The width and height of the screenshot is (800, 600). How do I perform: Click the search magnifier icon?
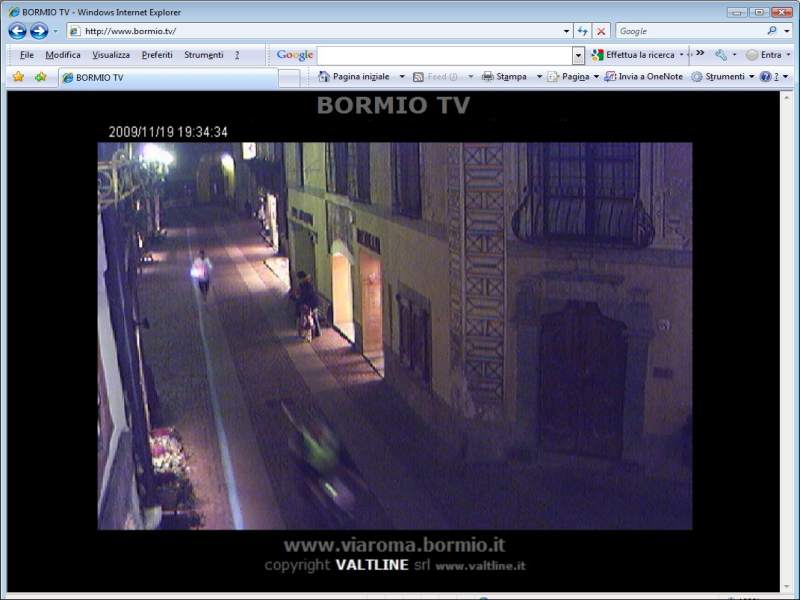772,31
